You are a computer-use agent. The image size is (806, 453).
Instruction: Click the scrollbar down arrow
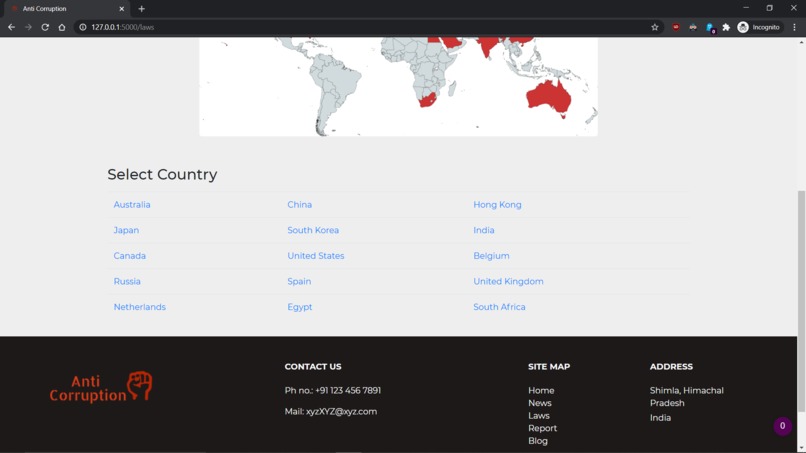[801, 448]
